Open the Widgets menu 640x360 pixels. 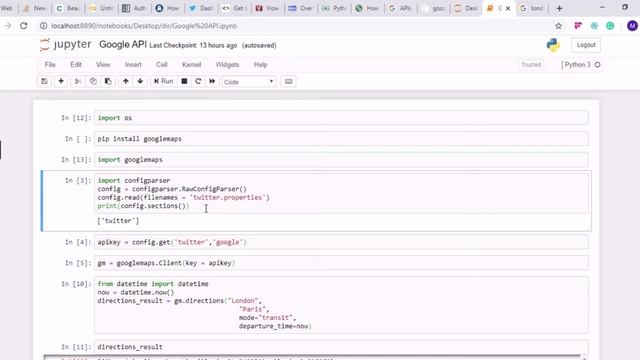[x=227, y=64]
